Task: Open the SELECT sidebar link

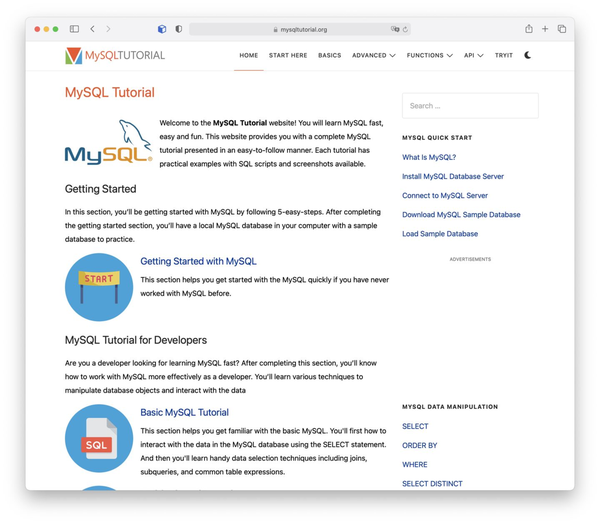Action: pyautogui.click(x=415, y=426)
